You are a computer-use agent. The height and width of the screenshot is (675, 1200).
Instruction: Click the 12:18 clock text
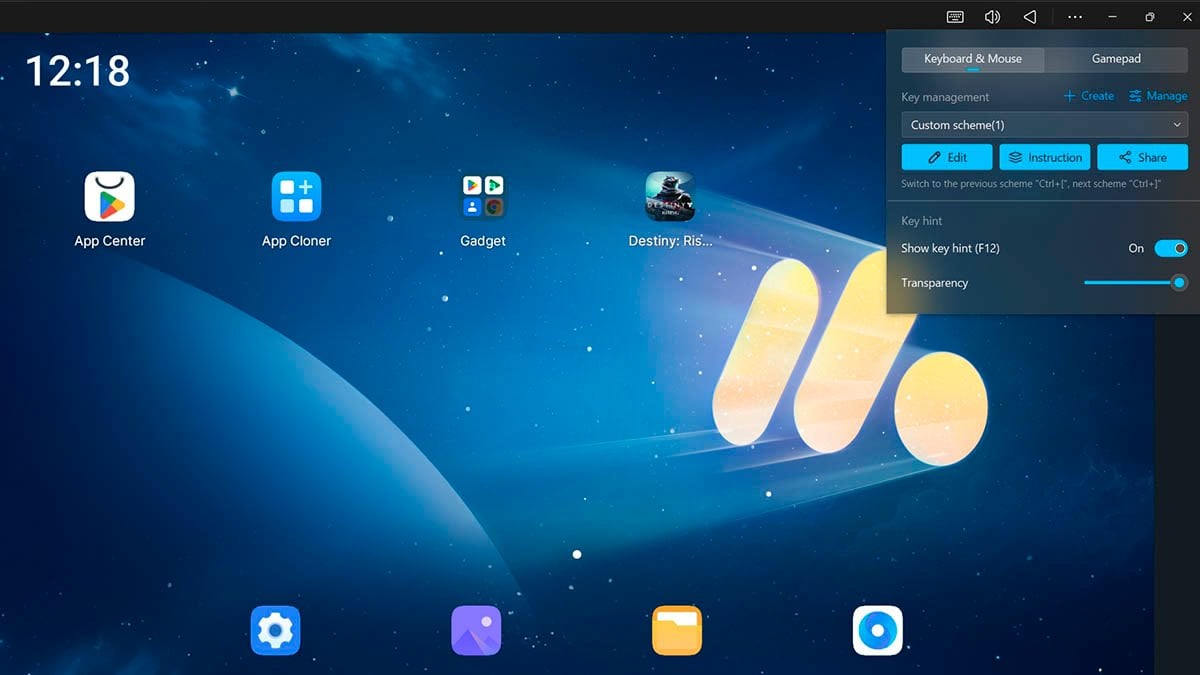click(78, 71)
